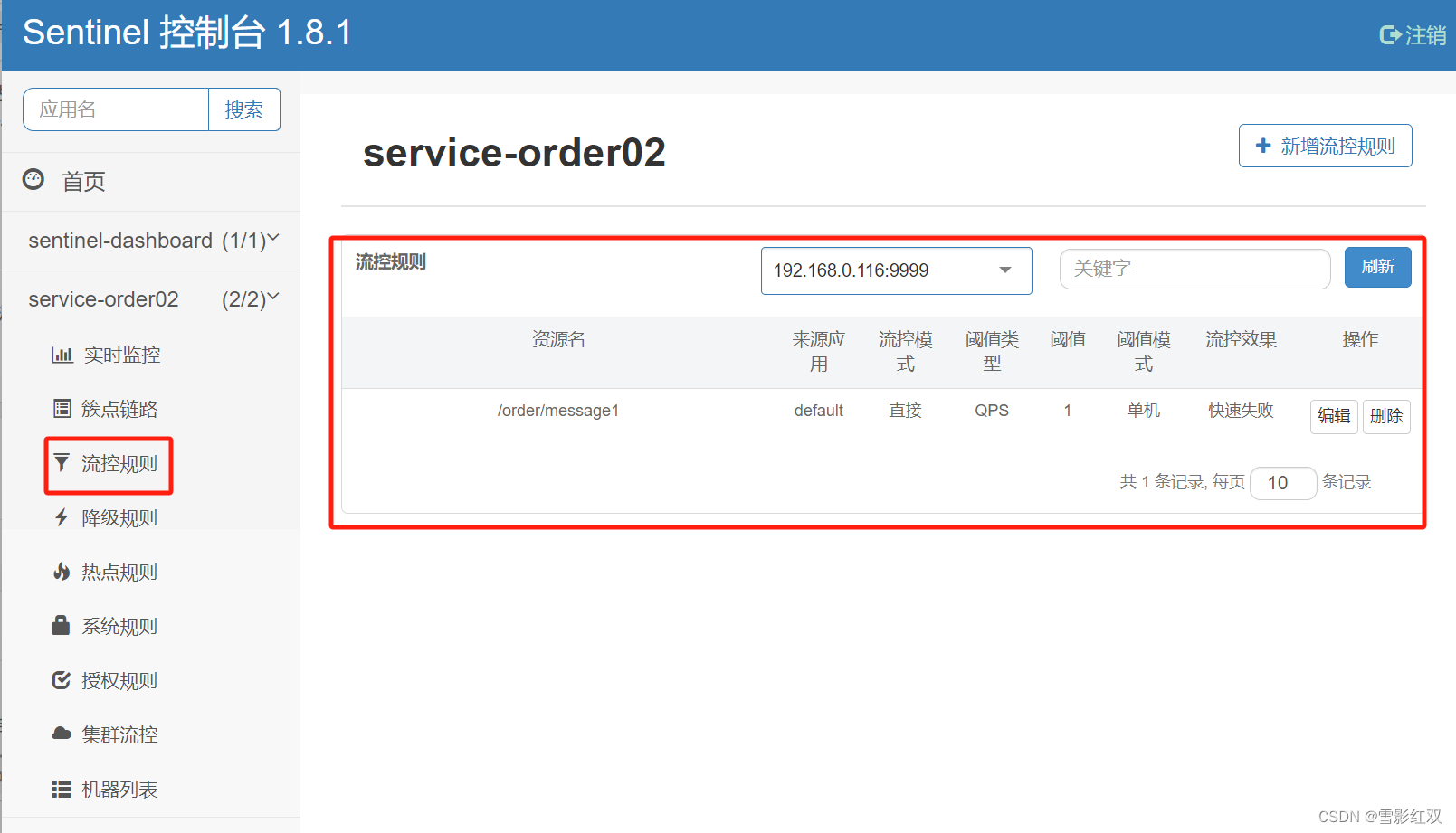Click the 操作 column header
This screenshot has height=833, width=1456.
point(1360,339)
